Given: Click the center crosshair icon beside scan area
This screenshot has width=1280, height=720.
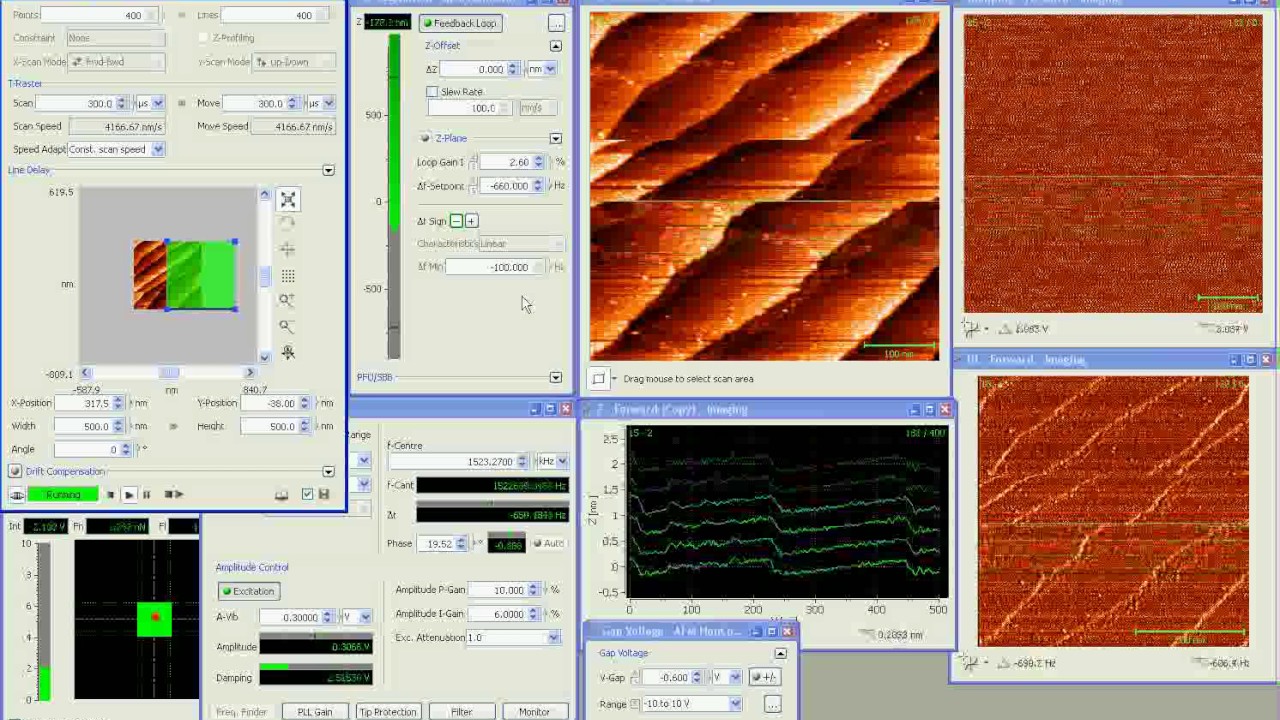Looking at the screenshot, I should (x=288, y=250).
